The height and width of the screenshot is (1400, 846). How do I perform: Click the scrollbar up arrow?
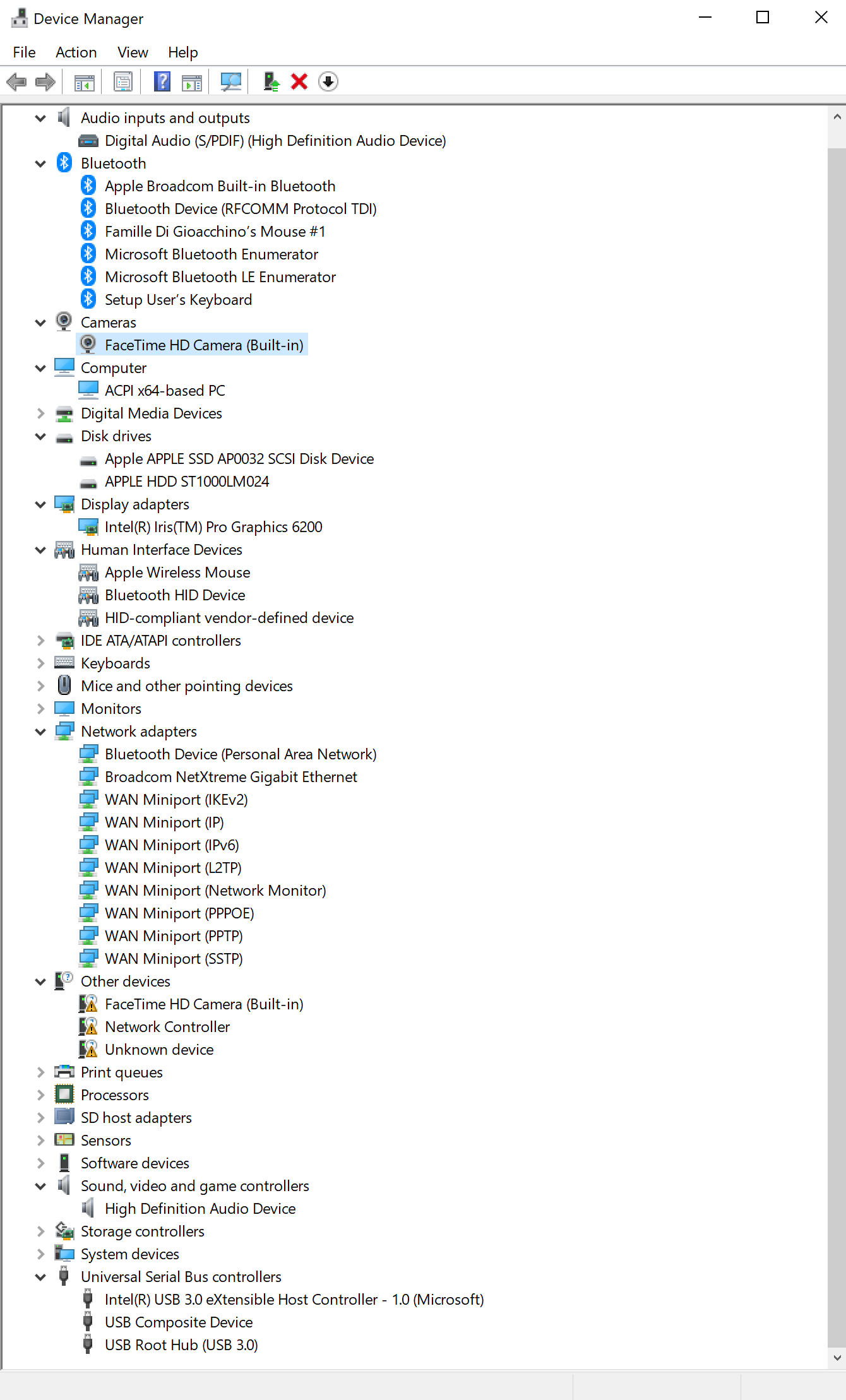(x=837, y=117)
